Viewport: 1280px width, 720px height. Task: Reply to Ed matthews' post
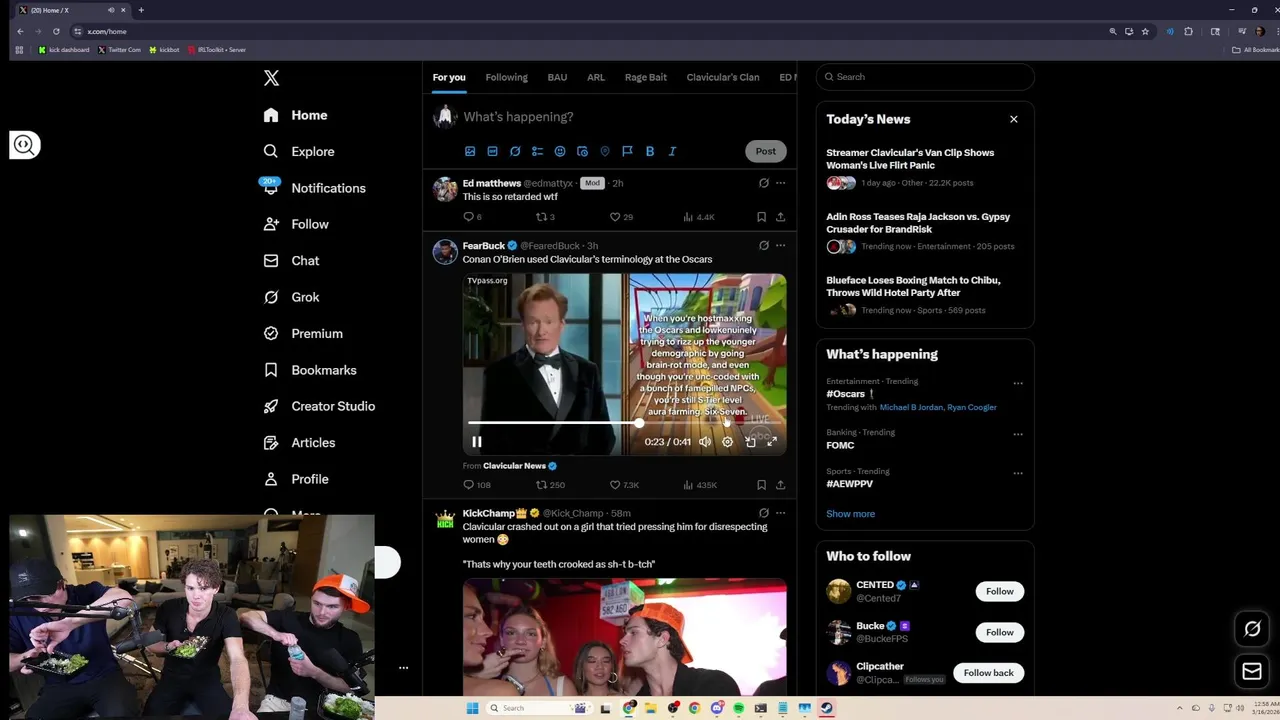[468, 216]
